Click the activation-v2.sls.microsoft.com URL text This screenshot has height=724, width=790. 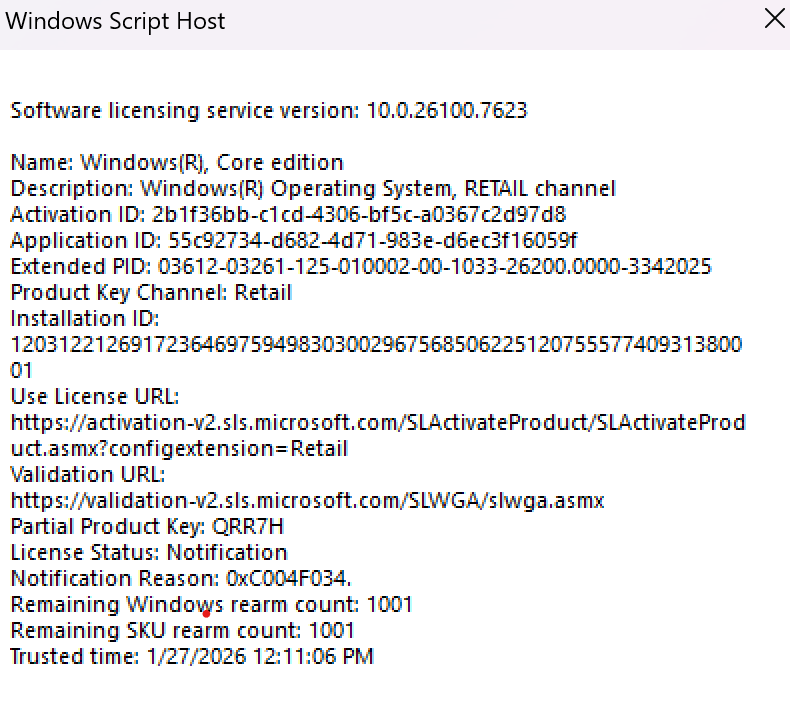click(378, 423)
